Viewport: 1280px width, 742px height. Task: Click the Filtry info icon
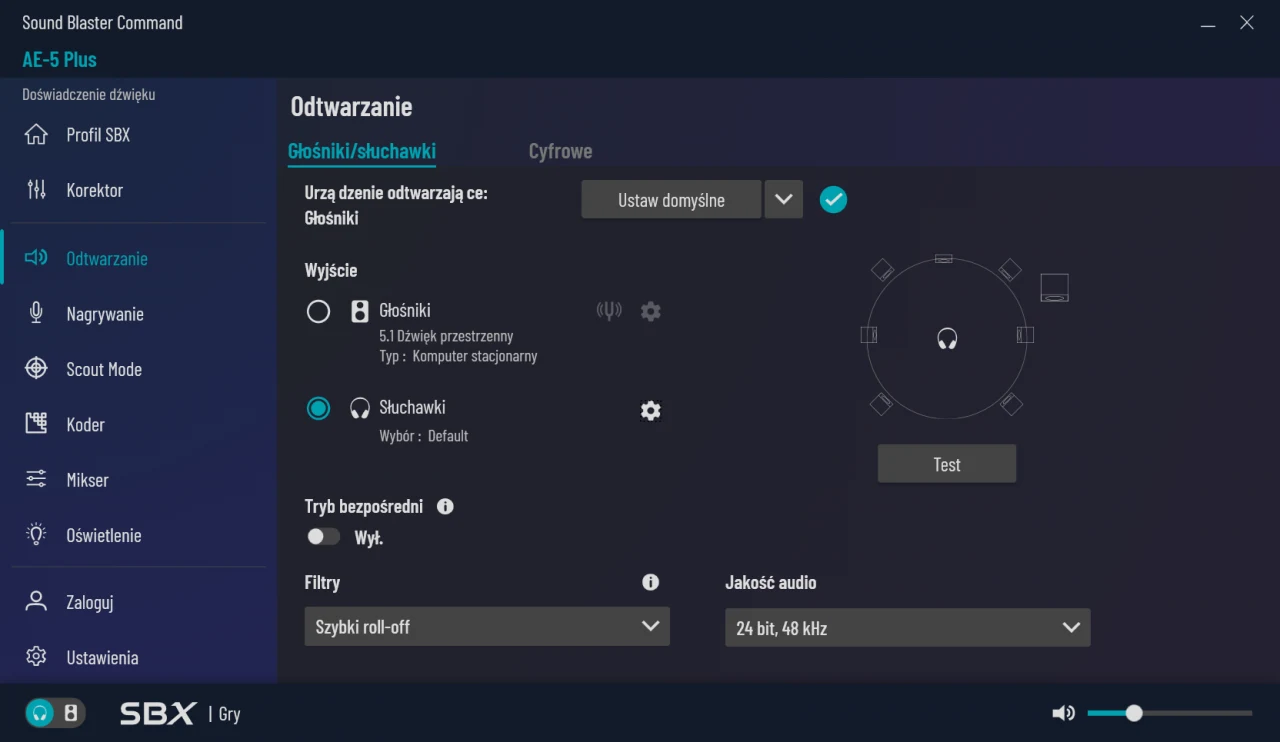650,582
